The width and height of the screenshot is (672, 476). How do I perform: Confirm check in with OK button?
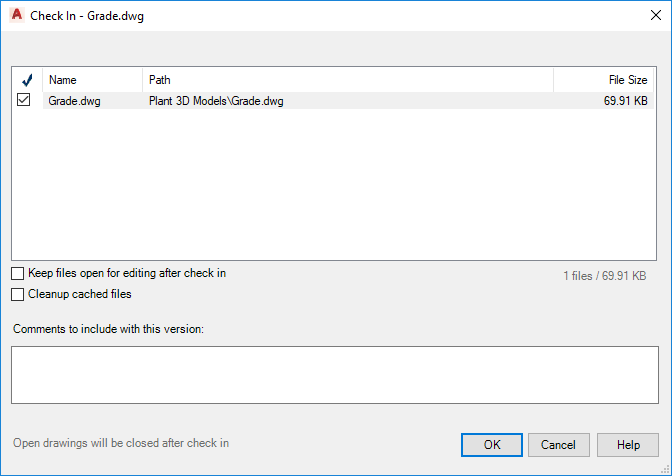tap(492, 445)
